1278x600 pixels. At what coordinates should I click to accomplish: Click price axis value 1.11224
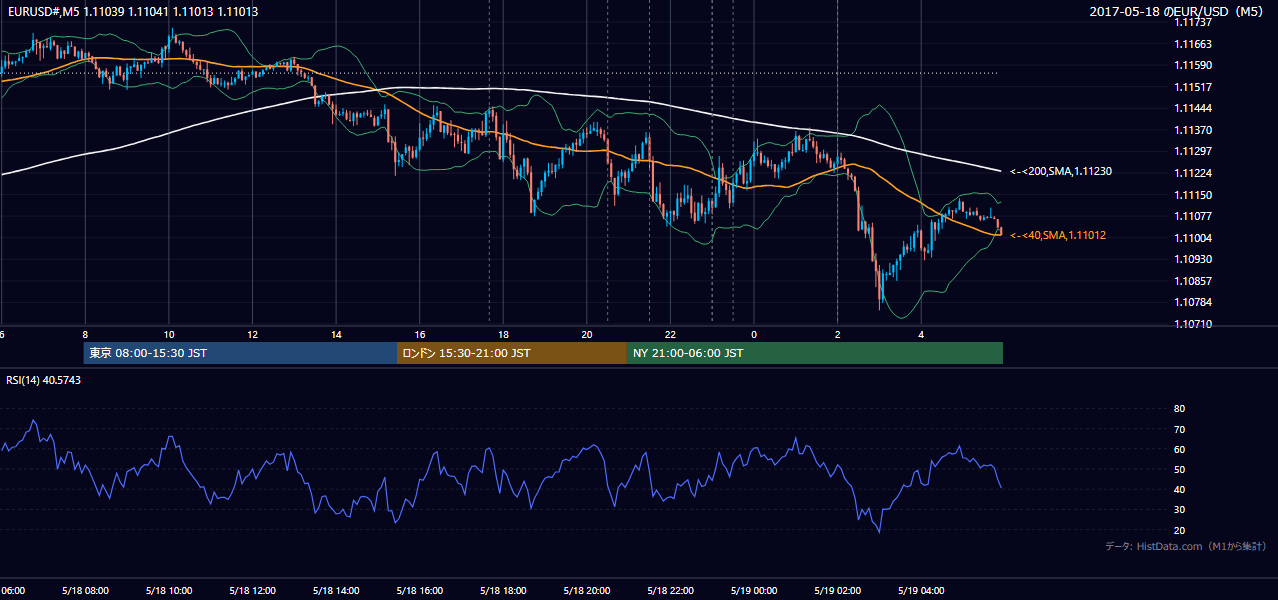[x=1193, y=173]
